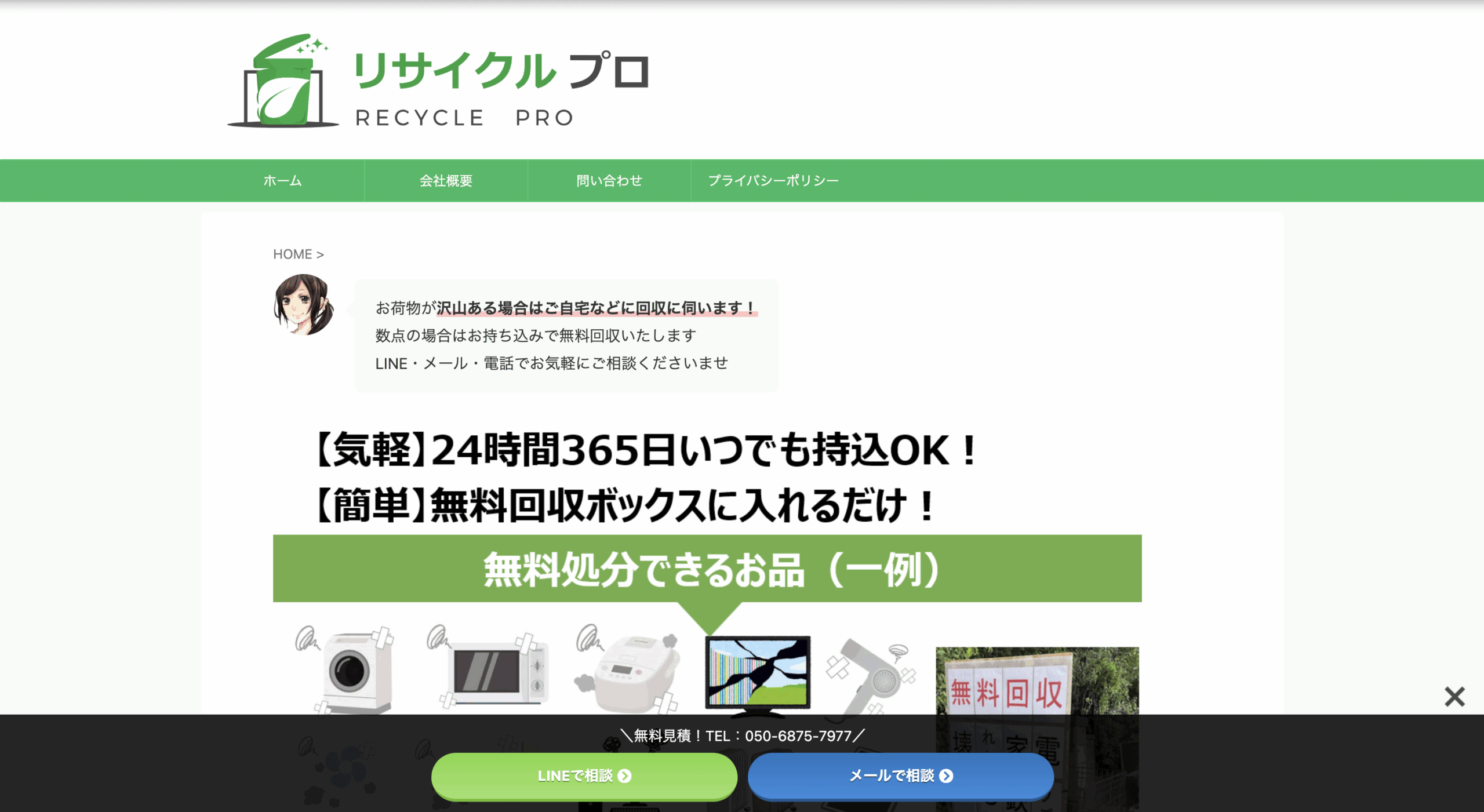
Task: Click the arrow icon in LINEで相談 button
Action: coord(624,775)
